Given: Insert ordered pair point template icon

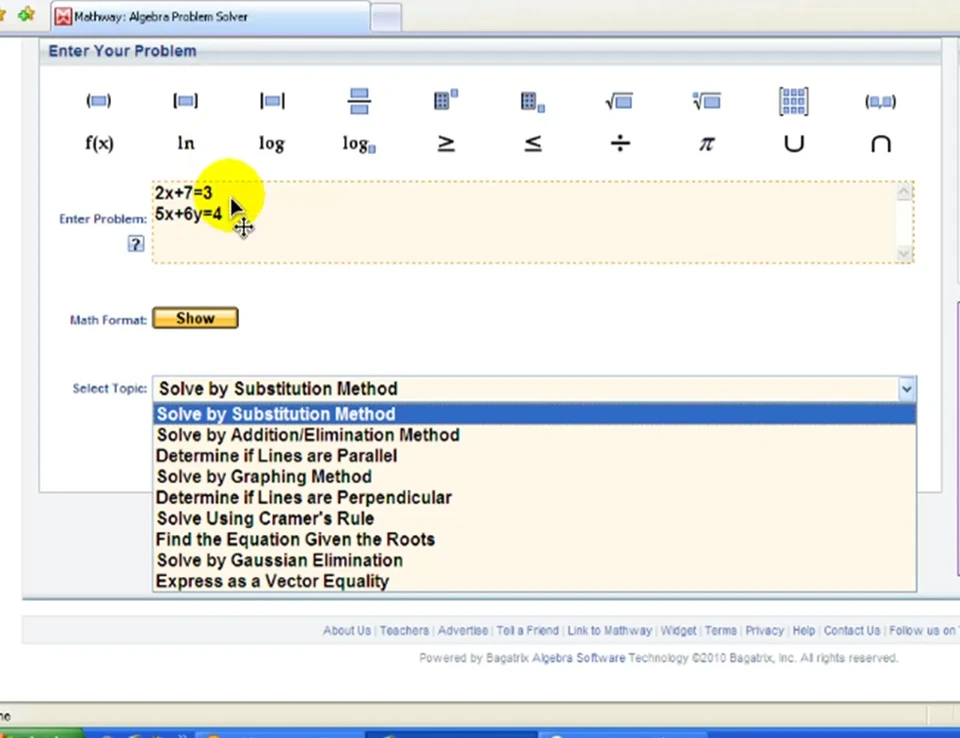Looking at the screenshot, I should pyautogui.click(x=880, y=101).
